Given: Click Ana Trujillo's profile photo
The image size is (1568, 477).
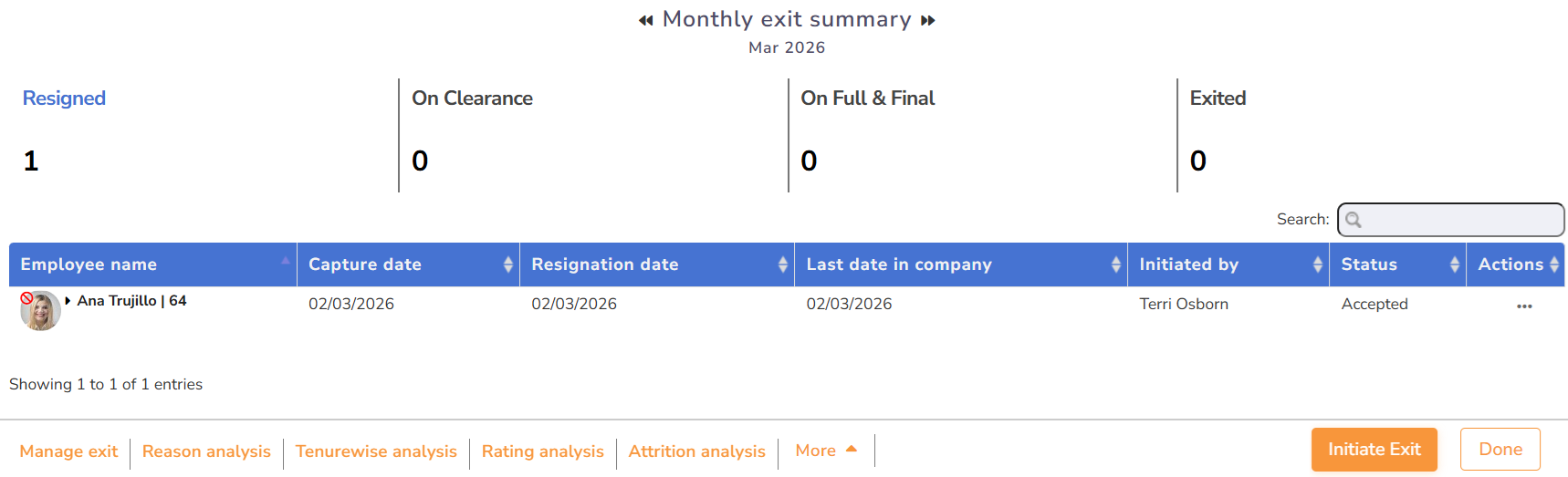Looking at the screenshot, I should (x=40, y=311).
